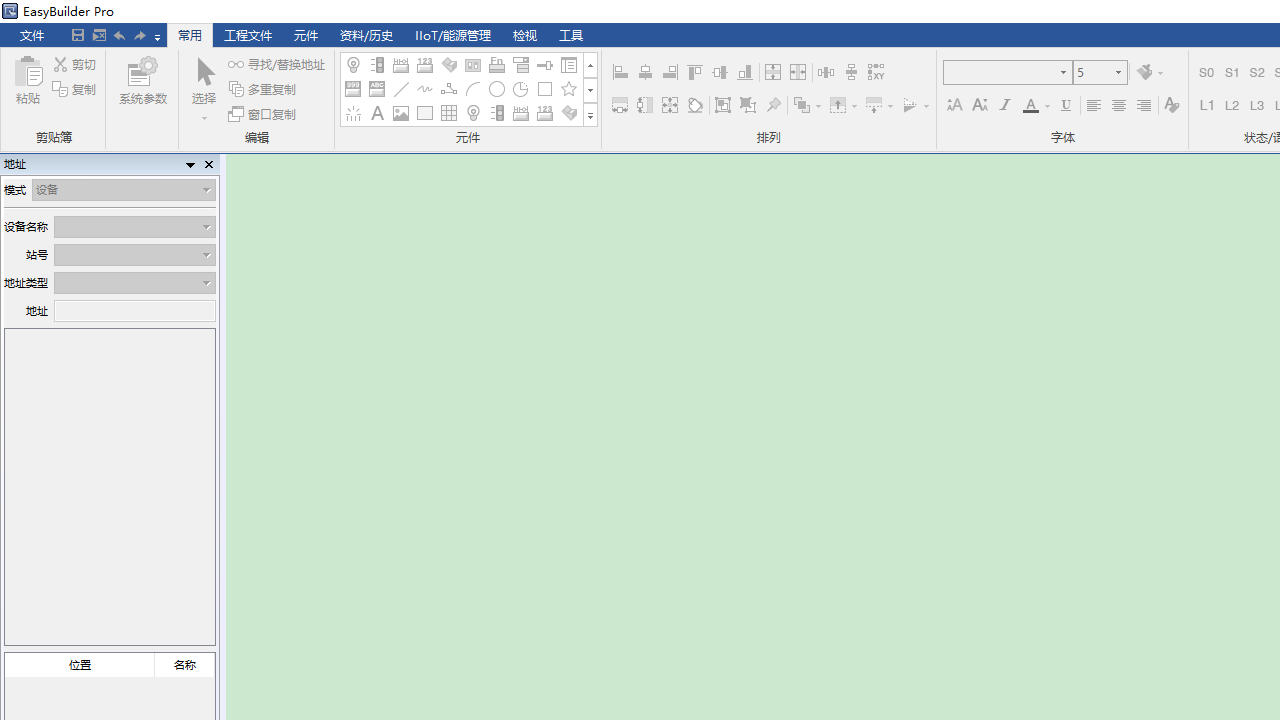Toggle auto-hide pin on 地址 panel
The height and width of the screenshot is (720, 1280).
click(190, 165)
